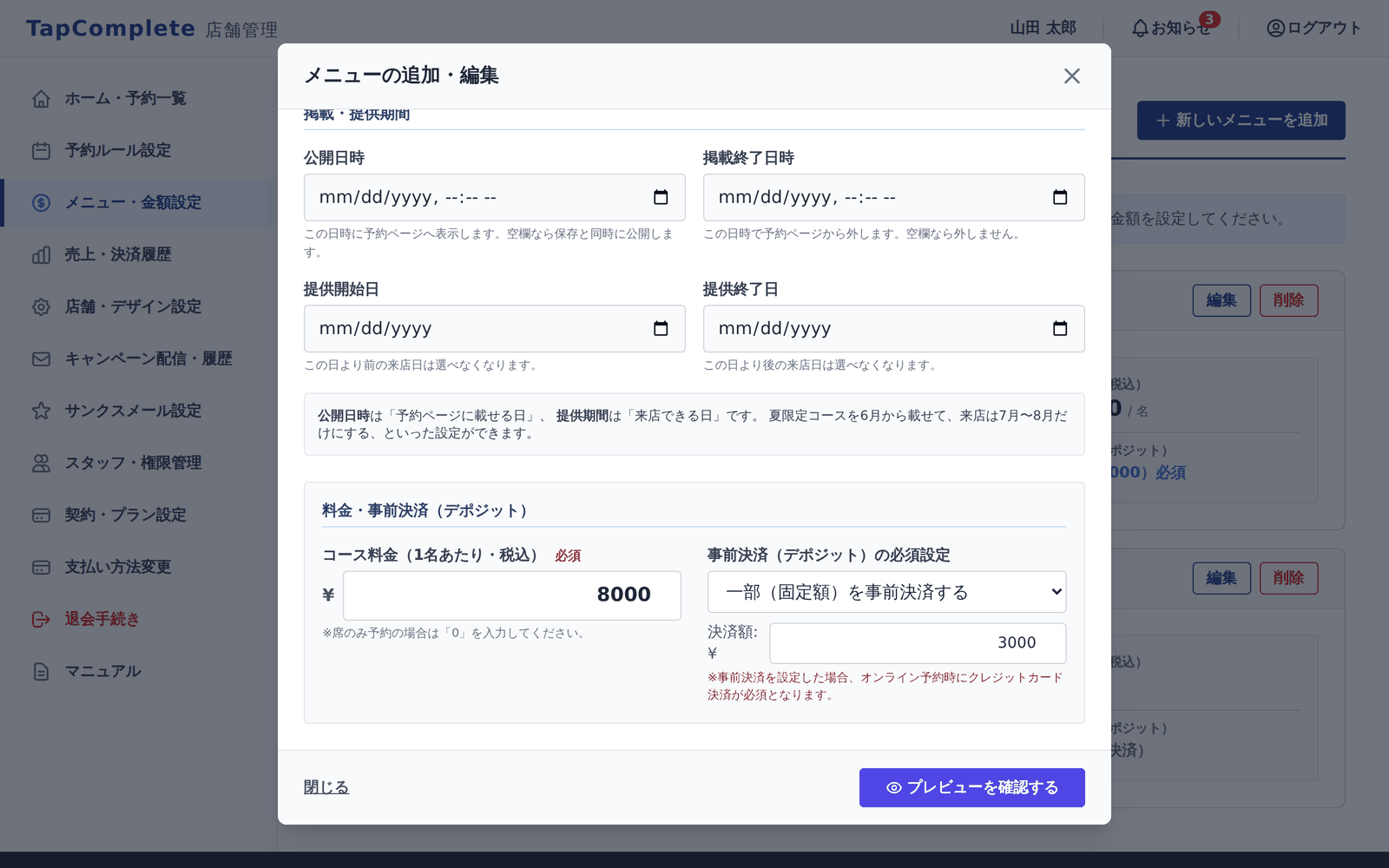
Task: Open 支払い方法変更 in the sidebar
Action: pyautogui.click(x=139, y=567)
